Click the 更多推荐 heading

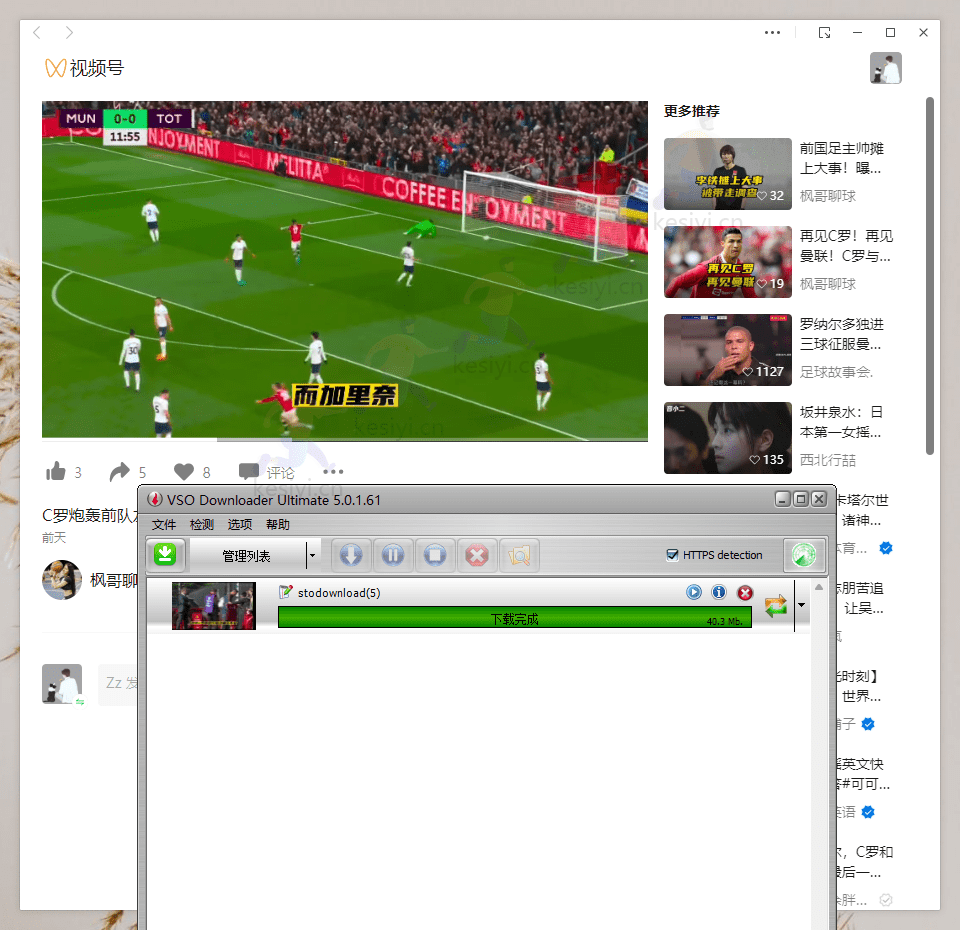click(x=692, y=111)
